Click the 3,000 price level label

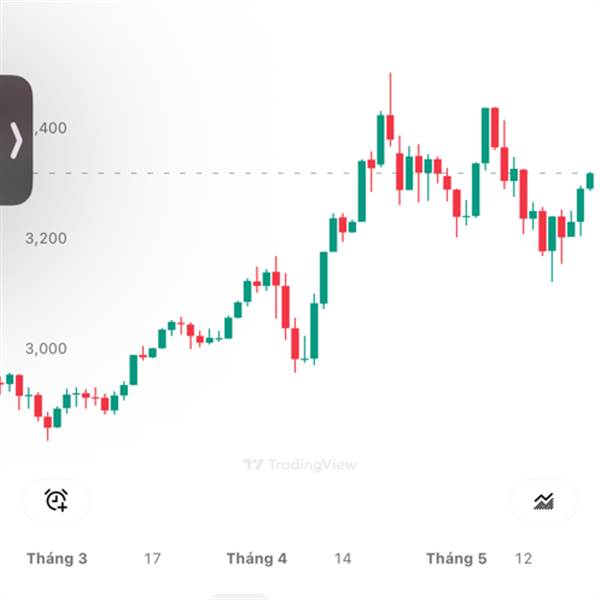pos(46,348)
